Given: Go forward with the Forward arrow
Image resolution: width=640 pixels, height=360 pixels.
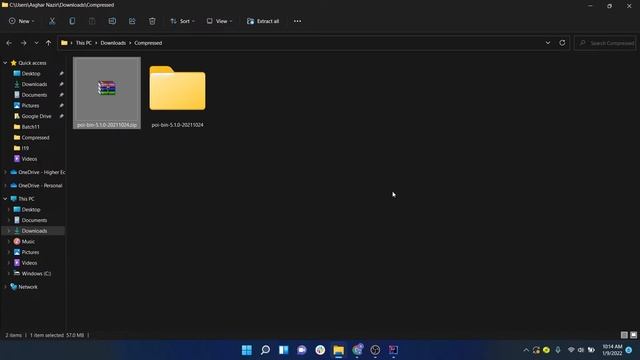Looking at the screenshot, I should (24, 43).
